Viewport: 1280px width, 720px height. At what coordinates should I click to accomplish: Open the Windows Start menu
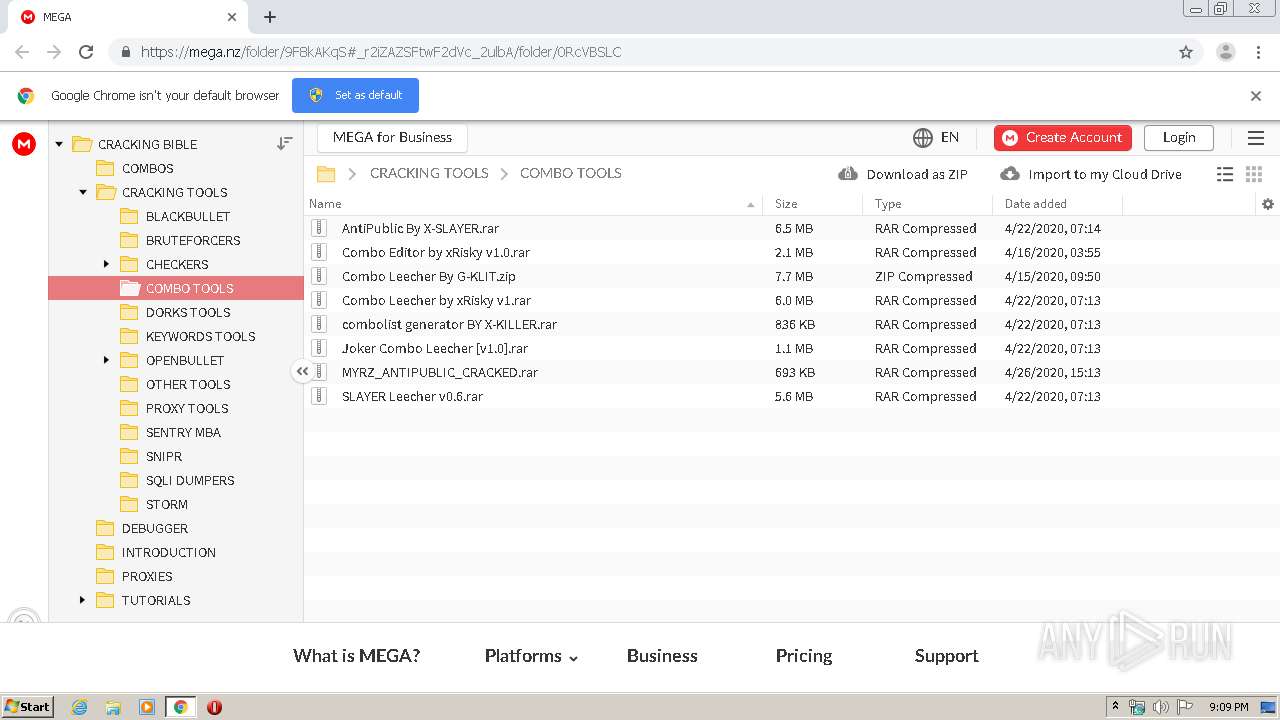point(28,706)
